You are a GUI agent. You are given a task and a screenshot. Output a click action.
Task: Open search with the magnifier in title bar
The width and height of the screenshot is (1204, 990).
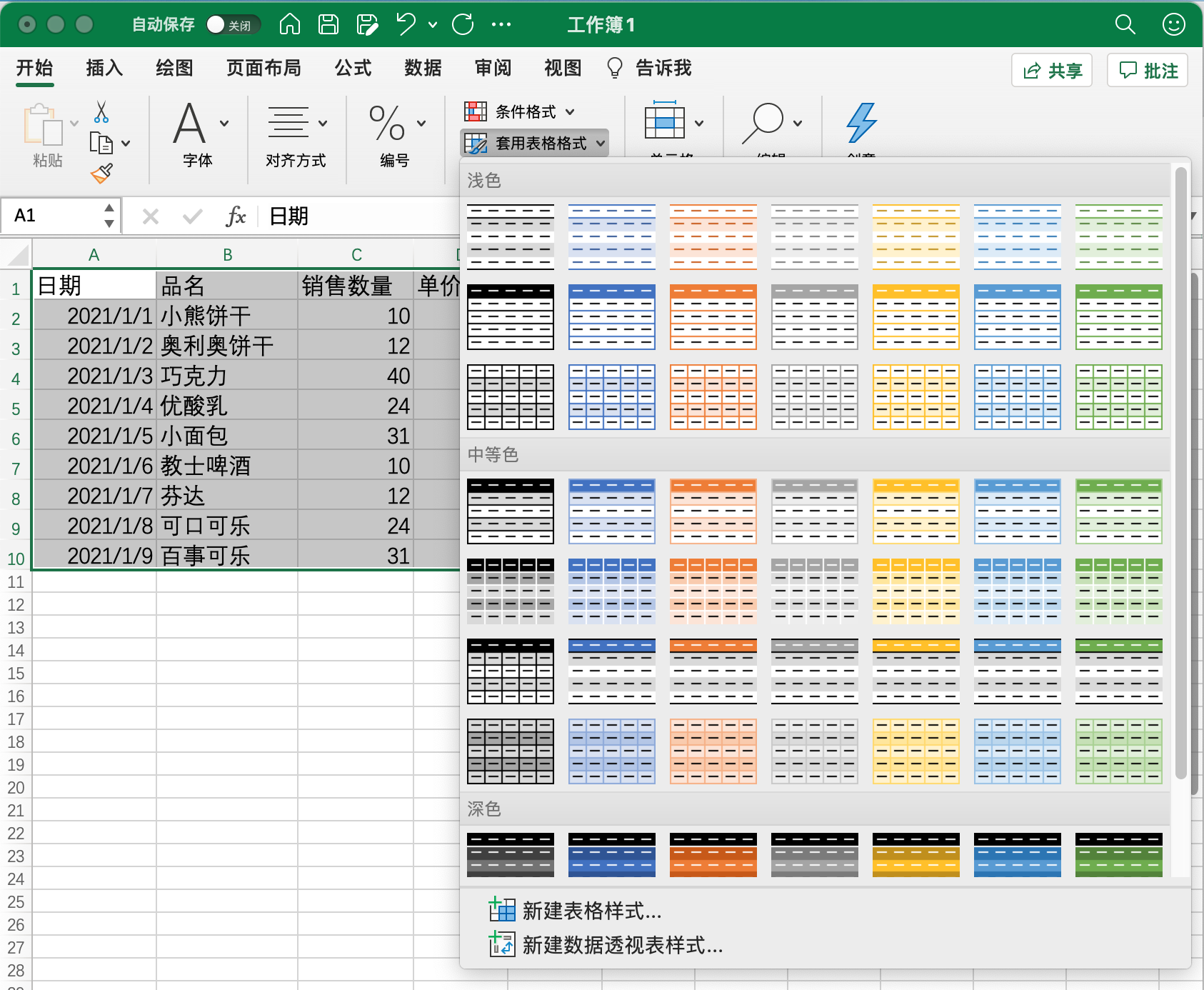1125,24
